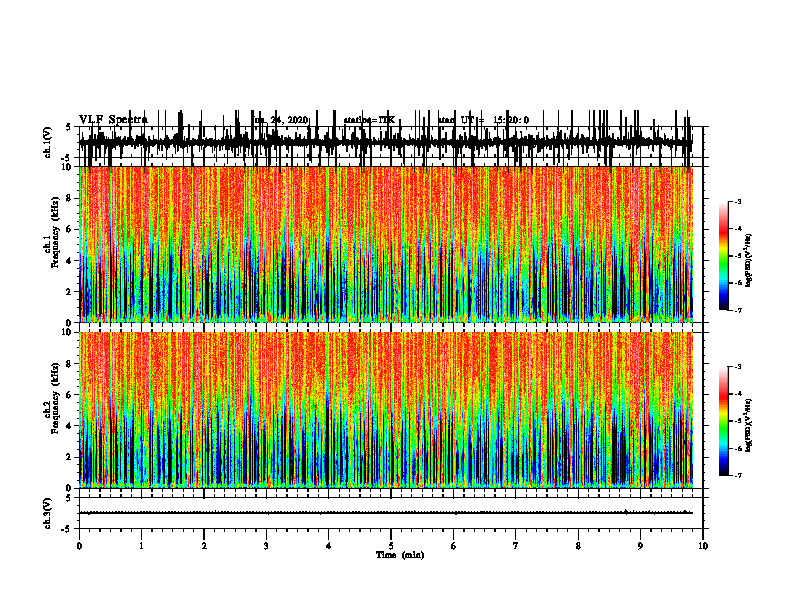The image size is (792, 612).
Task: Click the '2' minute tick label
Action: pyautogui.click(x=204, y=546)
